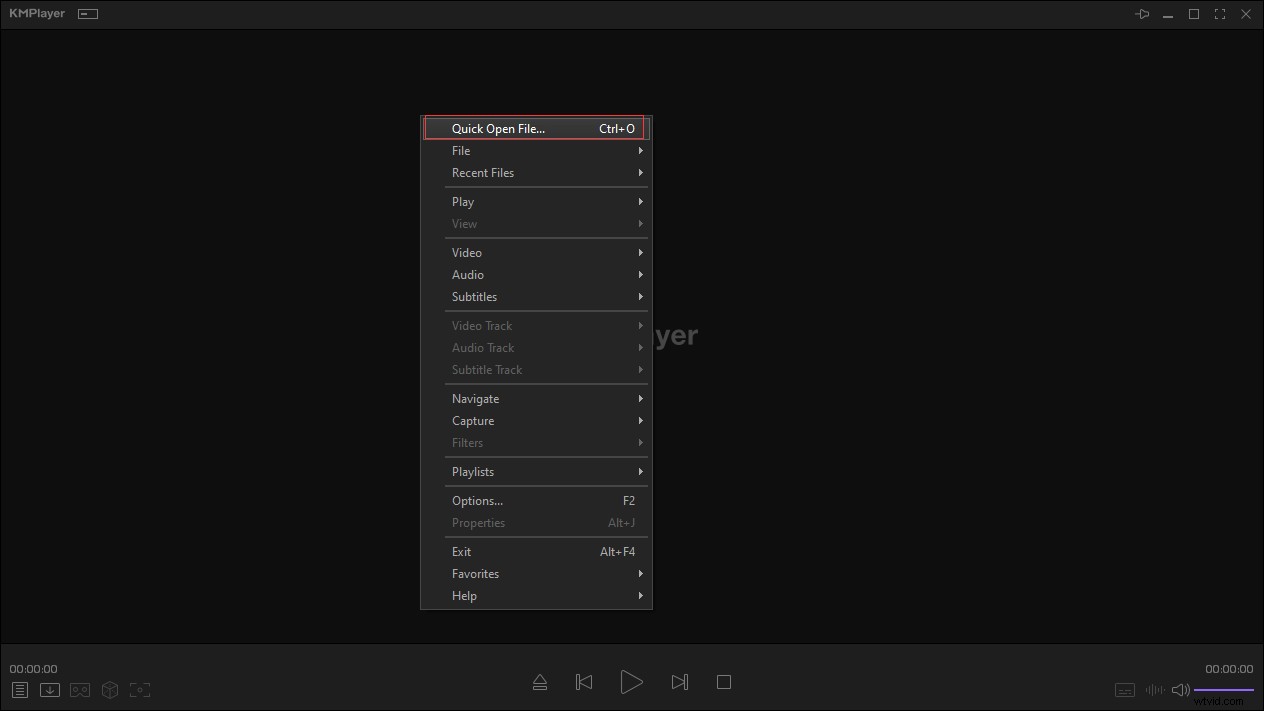Click the 3D cube playback icon
The image size is (1264, 711).
109,690
